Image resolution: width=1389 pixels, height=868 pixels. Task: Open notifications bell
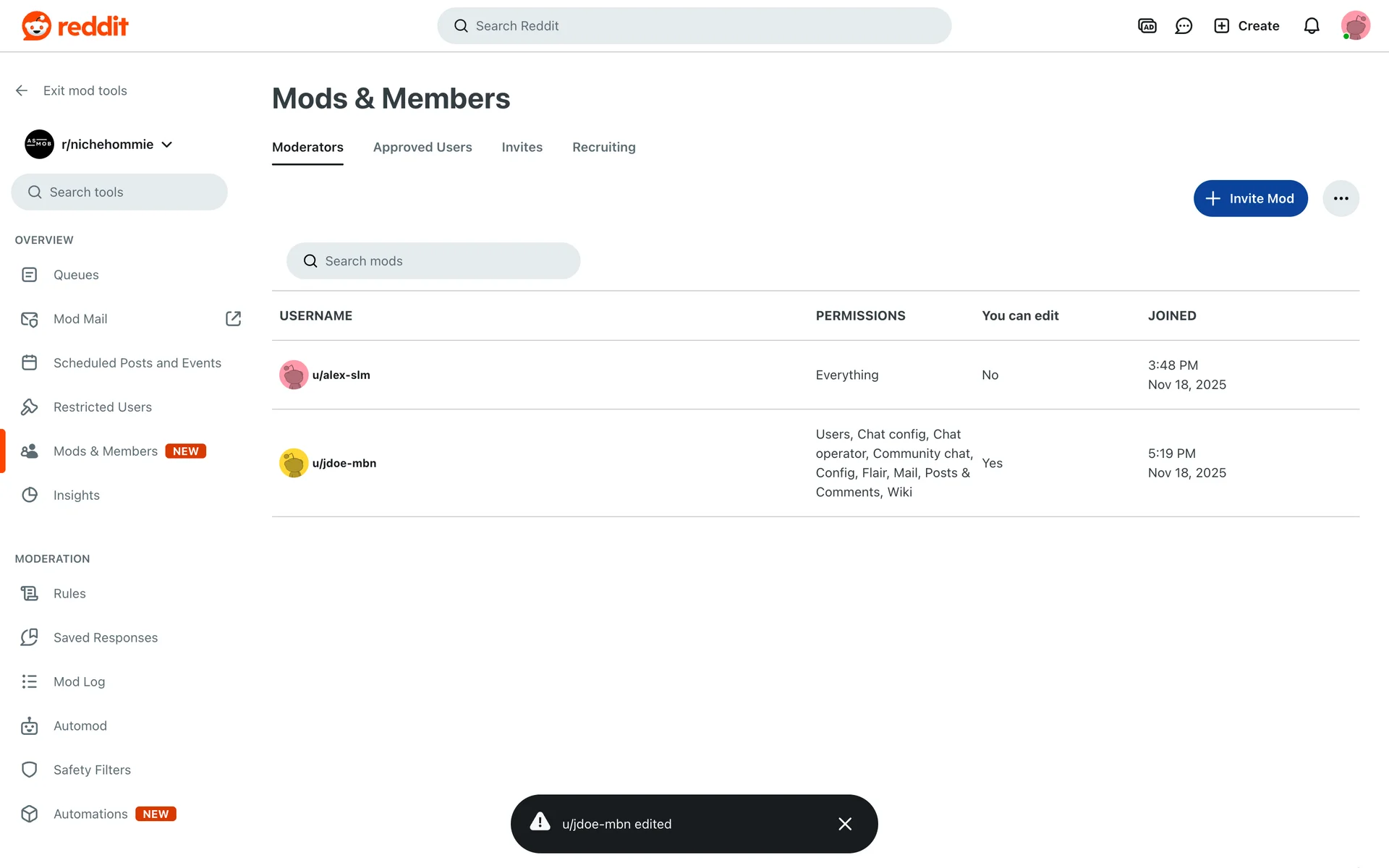pyautogui.click(x=1312, y=26)
